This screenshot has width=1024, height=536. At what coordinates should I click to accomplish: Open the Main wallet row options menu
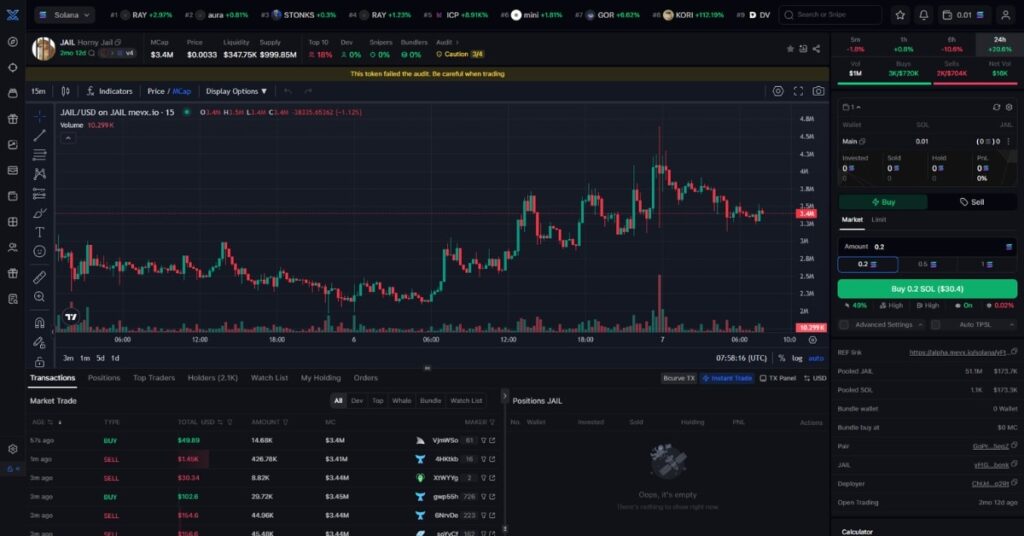tap(1008, 141)
